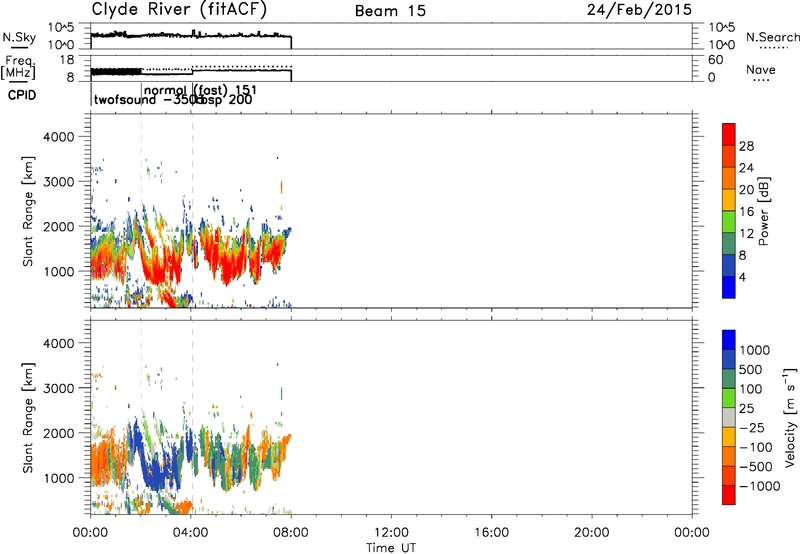The height and width of the screenshot is (554, 800).
Task: Click the 'N.Search' legend label
Action: 772,37
